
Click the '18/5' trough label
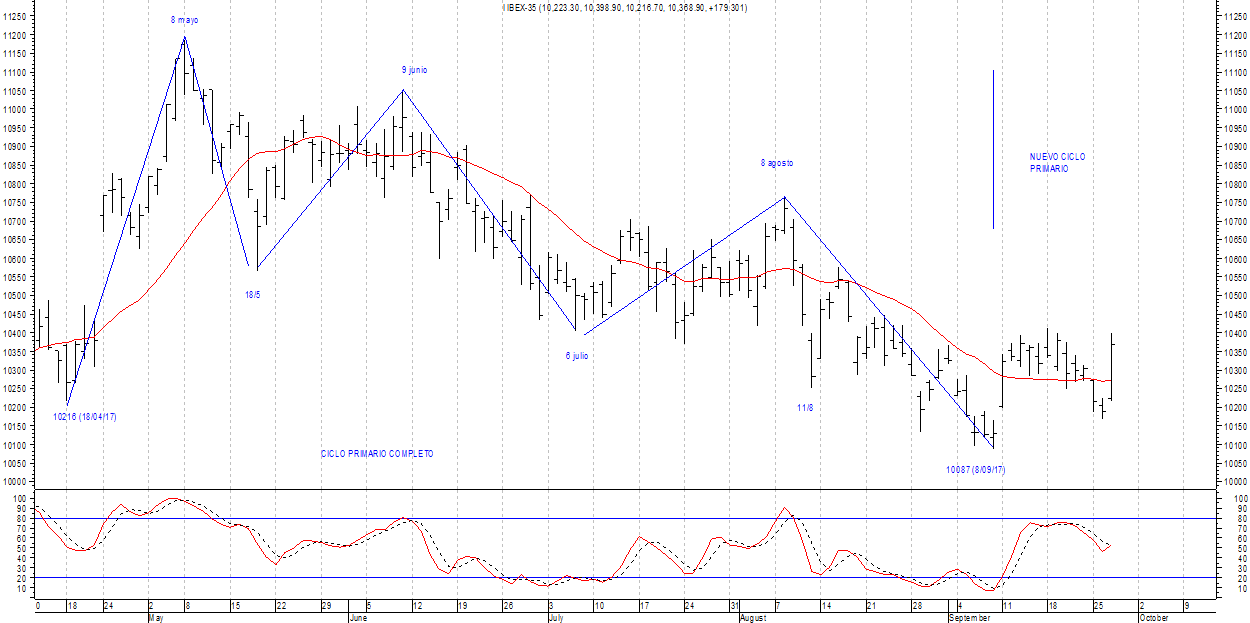click(253, 295)
